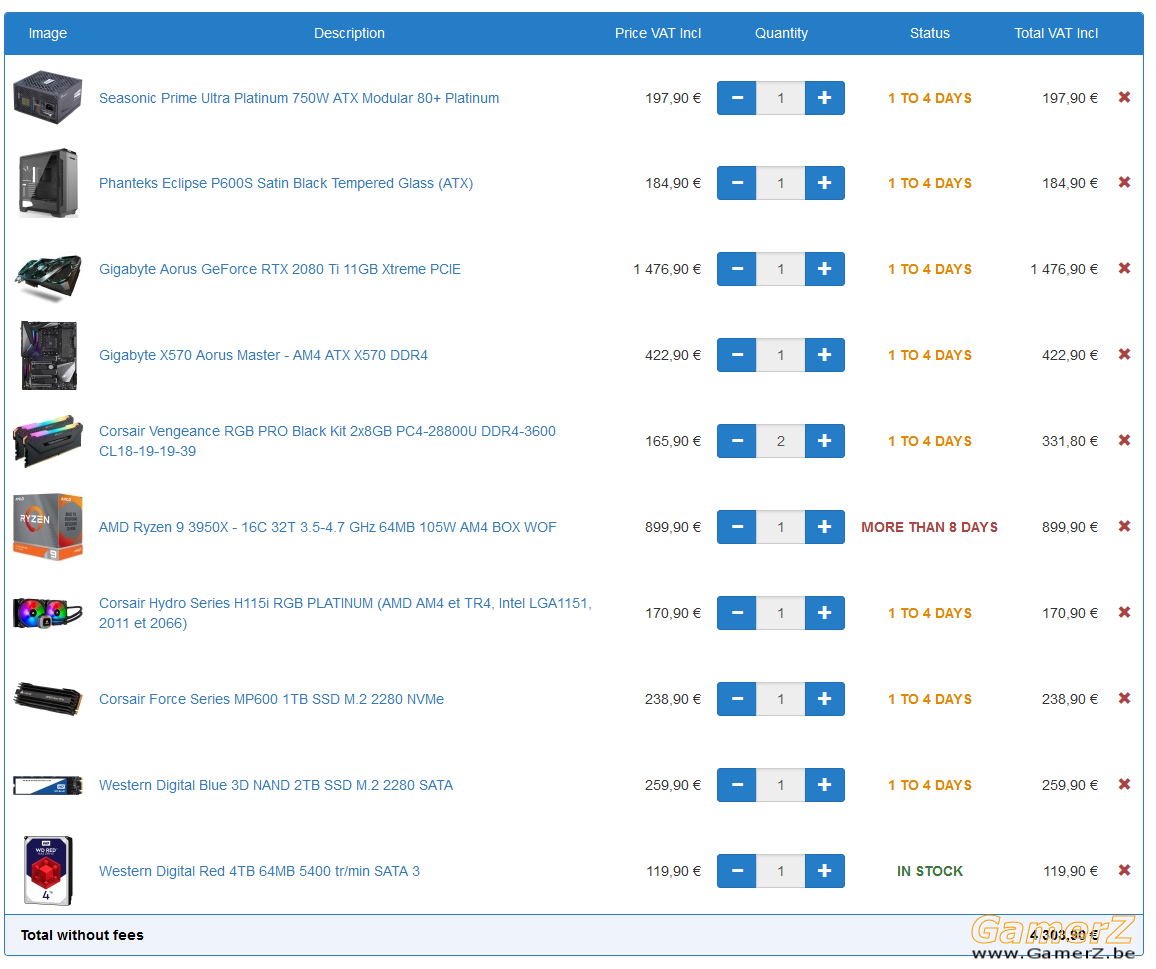The image size is (1156, 969).
Task: Click the X570 Aorus Master motherboard thumbnail
Action: coord(49,355)
